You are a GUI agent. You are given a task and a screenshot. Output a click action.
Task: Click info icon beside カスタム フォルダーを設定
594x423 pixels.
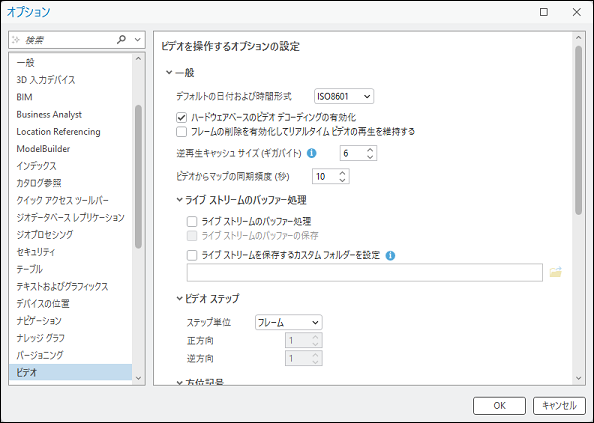(x=390, y=256)
